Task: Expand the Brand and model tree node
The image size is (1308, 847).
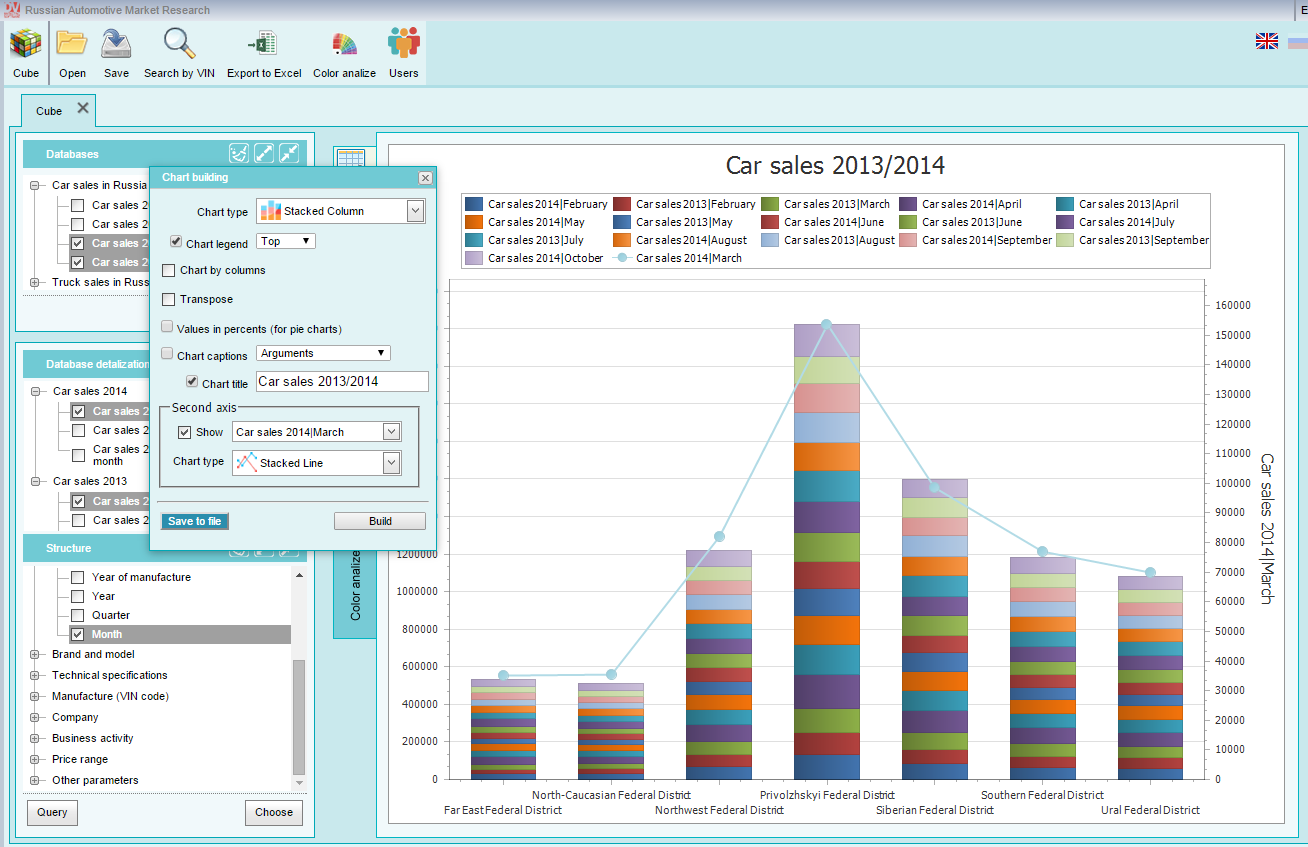Action: 35,654
